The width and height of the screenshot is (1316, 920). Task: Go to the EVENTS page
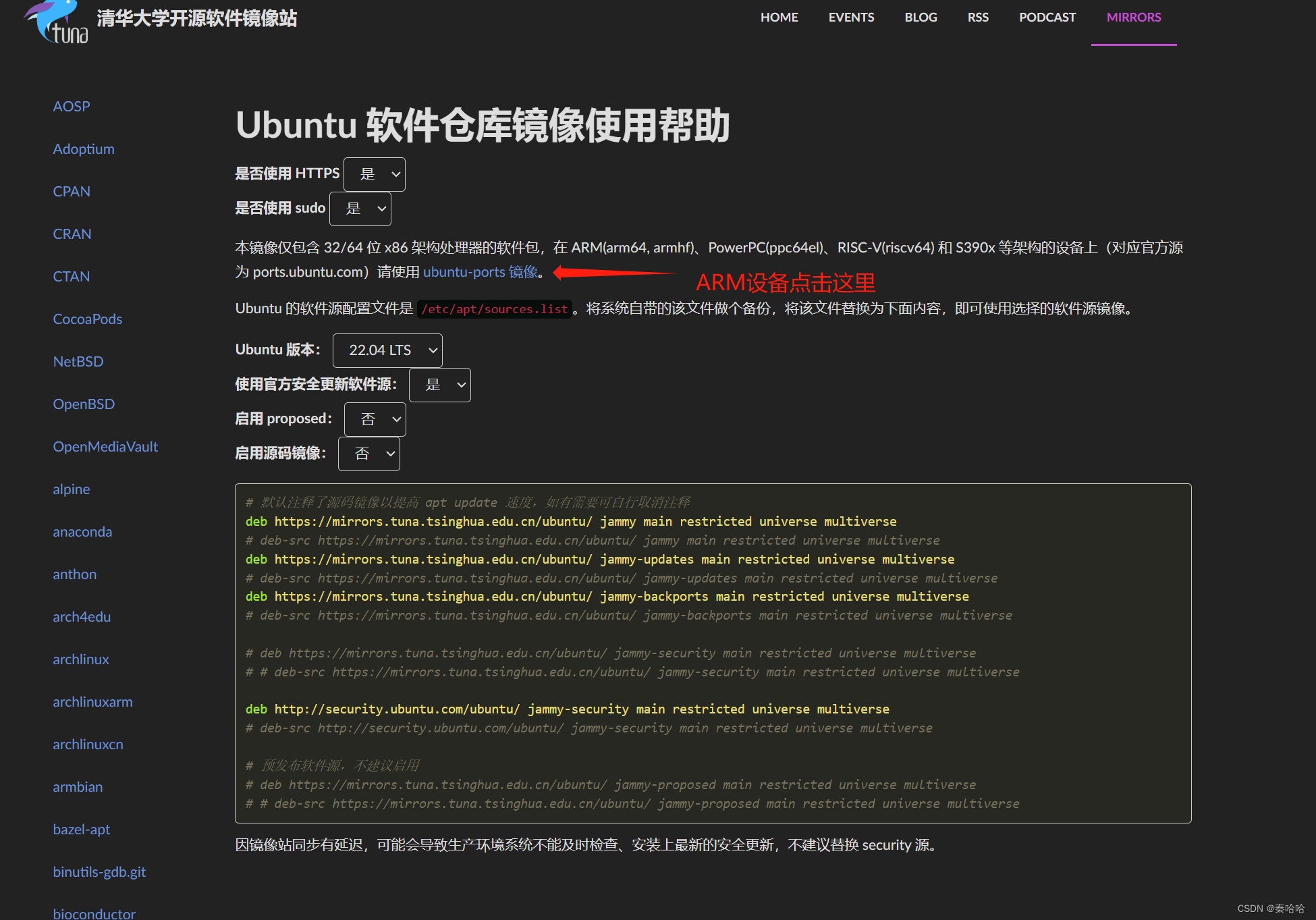851,18
